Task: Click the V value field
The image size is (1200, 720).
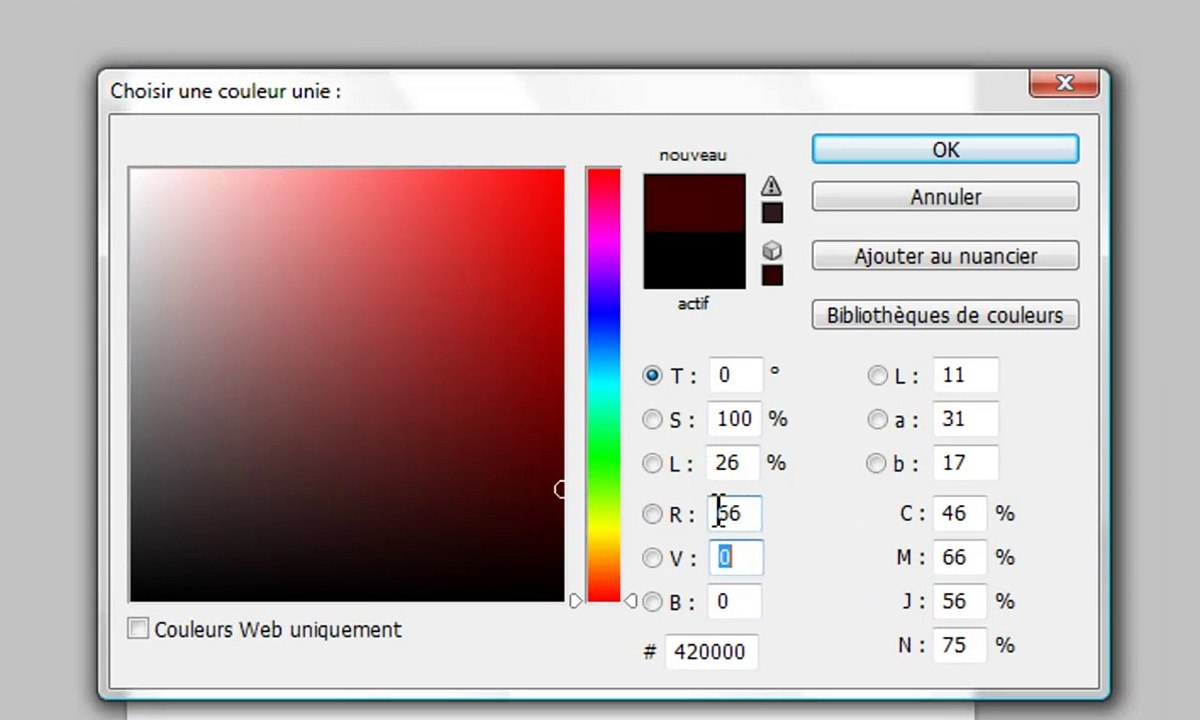Action: pos(736,558)
